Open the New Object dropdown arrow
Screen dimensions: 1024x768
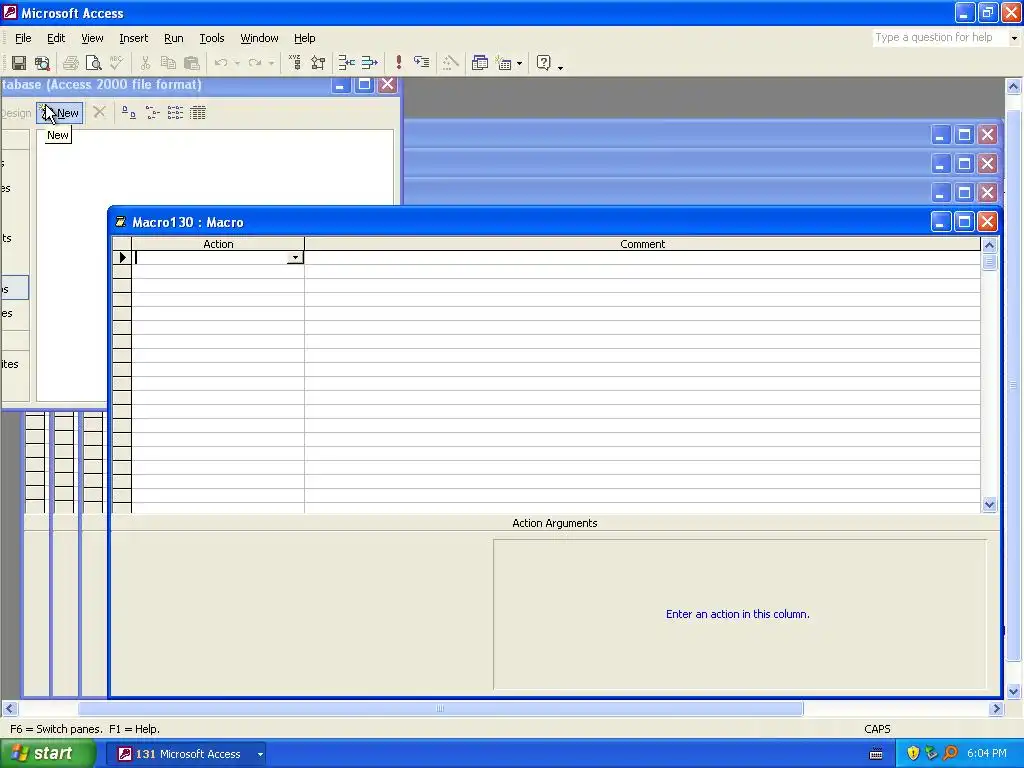tap(520, 63)
